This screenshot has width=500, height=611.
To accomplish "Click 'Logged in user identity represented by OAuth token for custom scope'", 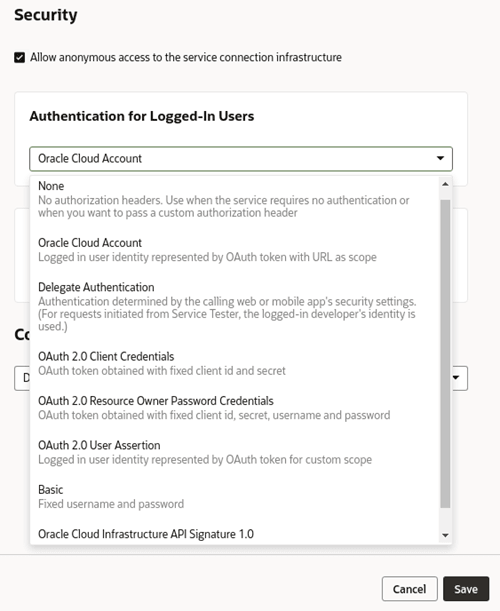I will [x=205, y=459].
